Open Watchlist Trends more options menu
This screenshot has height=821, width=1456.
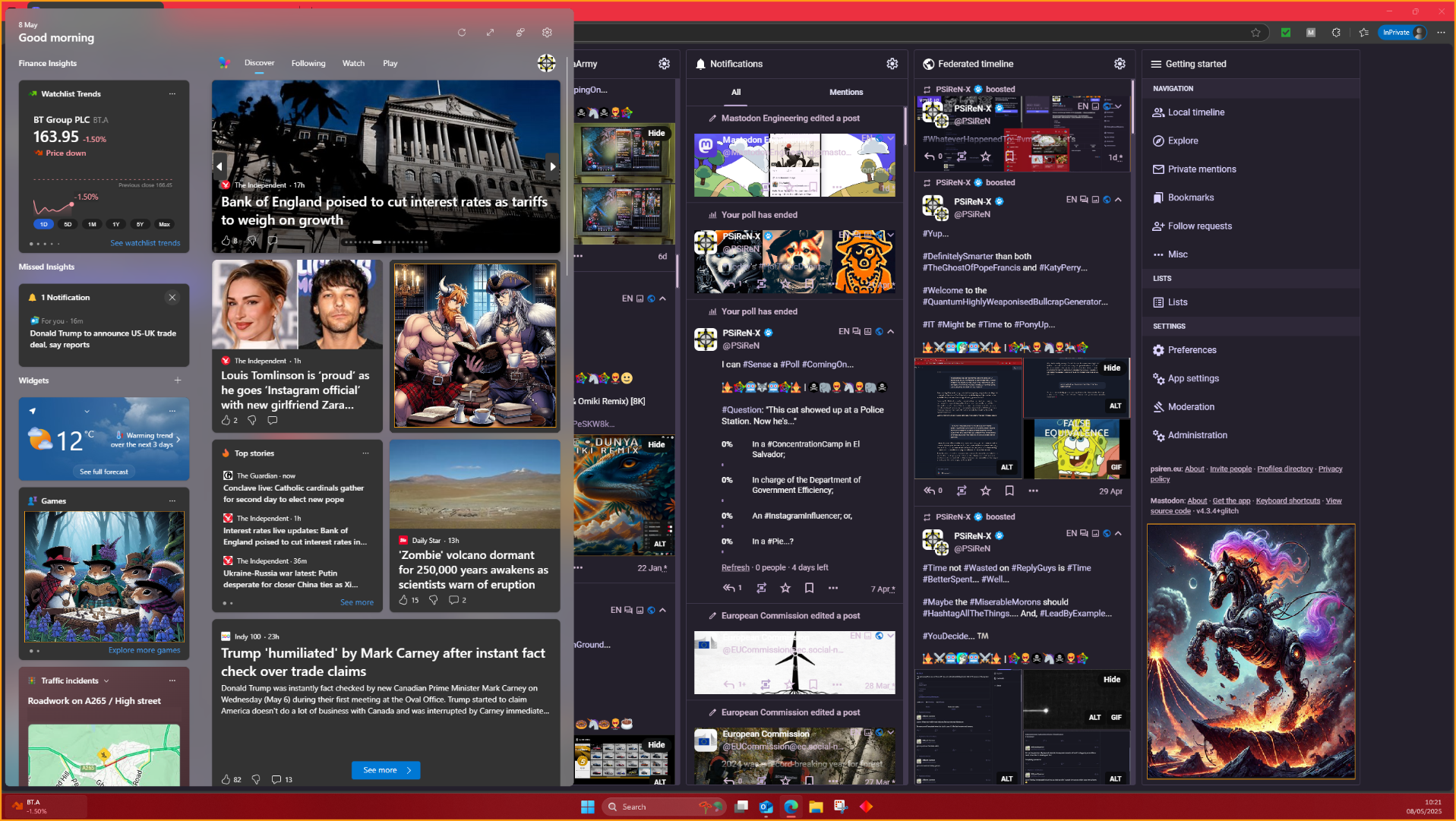[x=172, y=94]
